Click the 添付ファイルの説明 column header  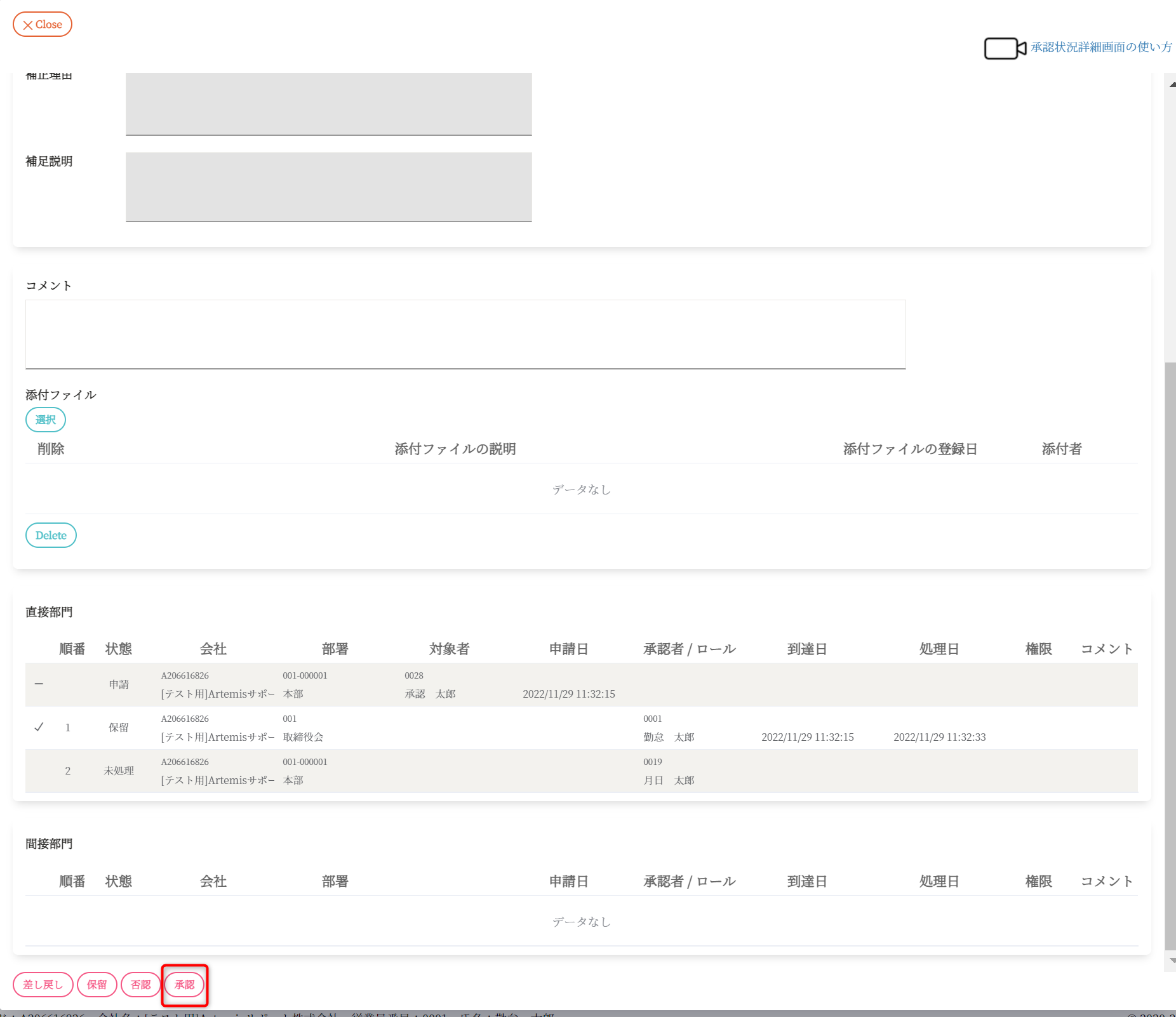tap(455, 449)
